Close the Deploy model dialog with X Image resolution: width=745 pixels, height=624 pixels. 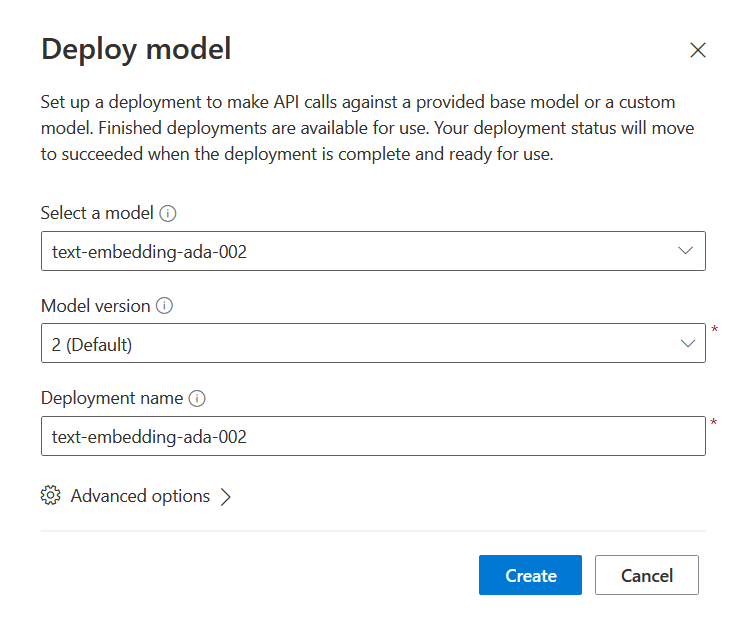pos(698,50)
